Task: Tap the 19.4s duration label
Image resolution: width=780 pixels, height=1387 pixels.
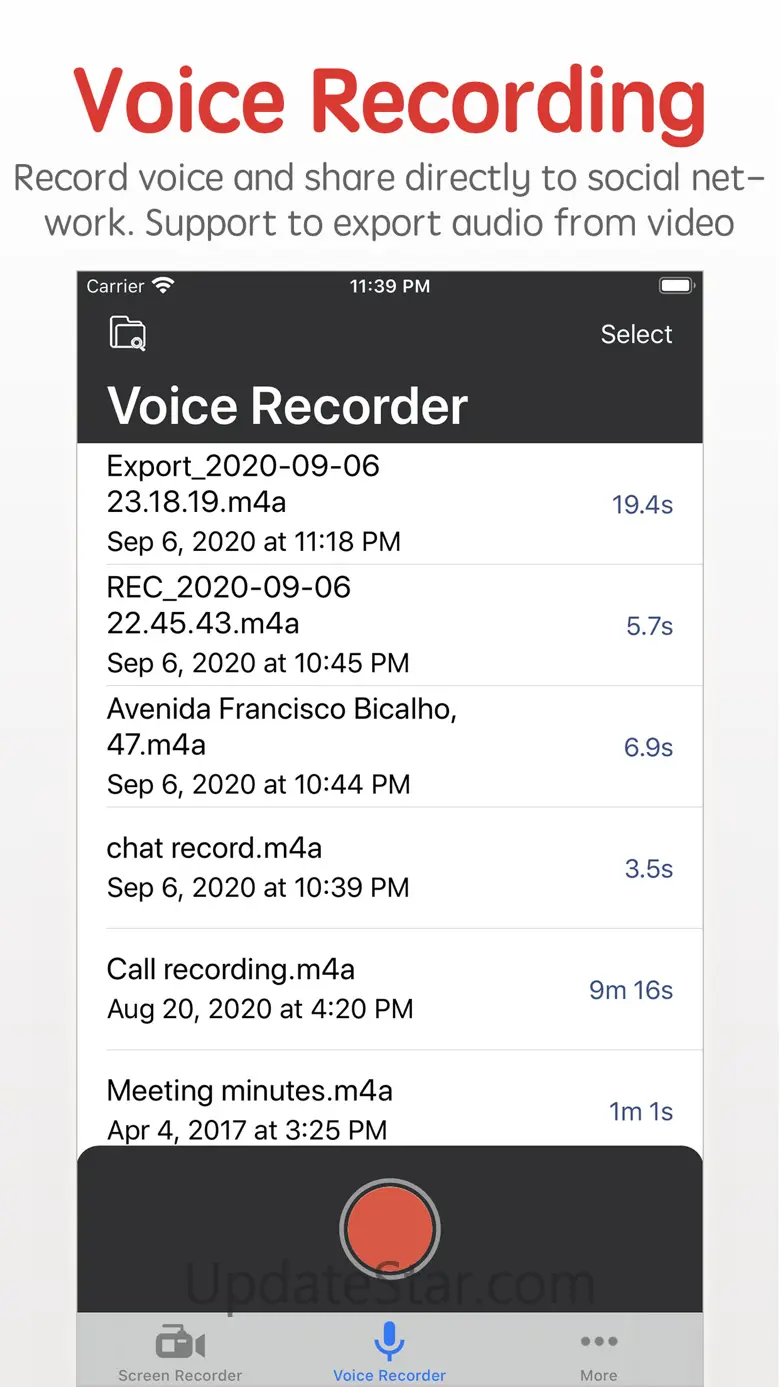Action: tap(642, 505)
